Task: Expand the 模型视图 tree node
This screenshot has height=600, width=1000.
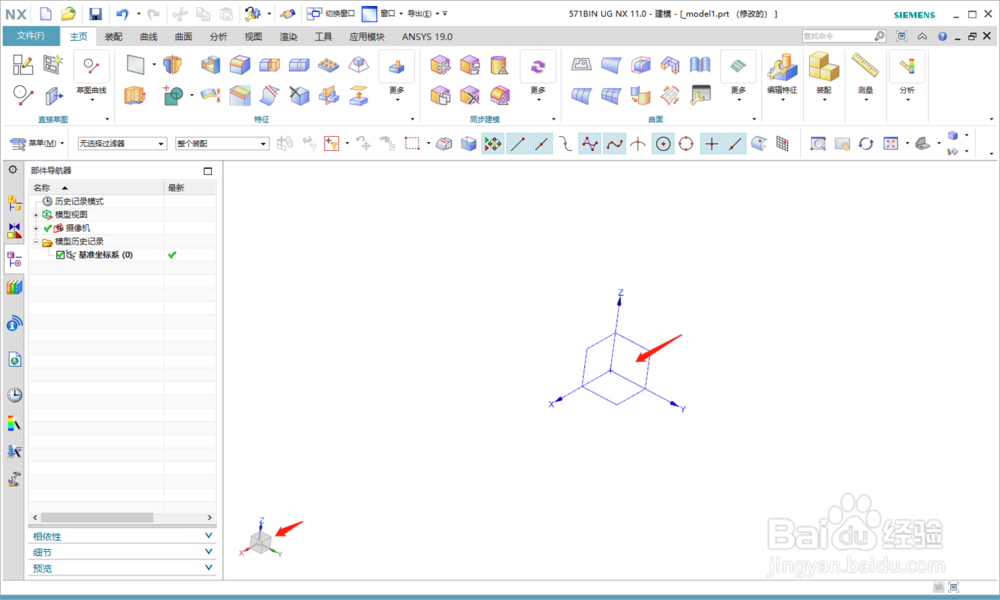Action: pyautogui.click(x=36, y=215)
